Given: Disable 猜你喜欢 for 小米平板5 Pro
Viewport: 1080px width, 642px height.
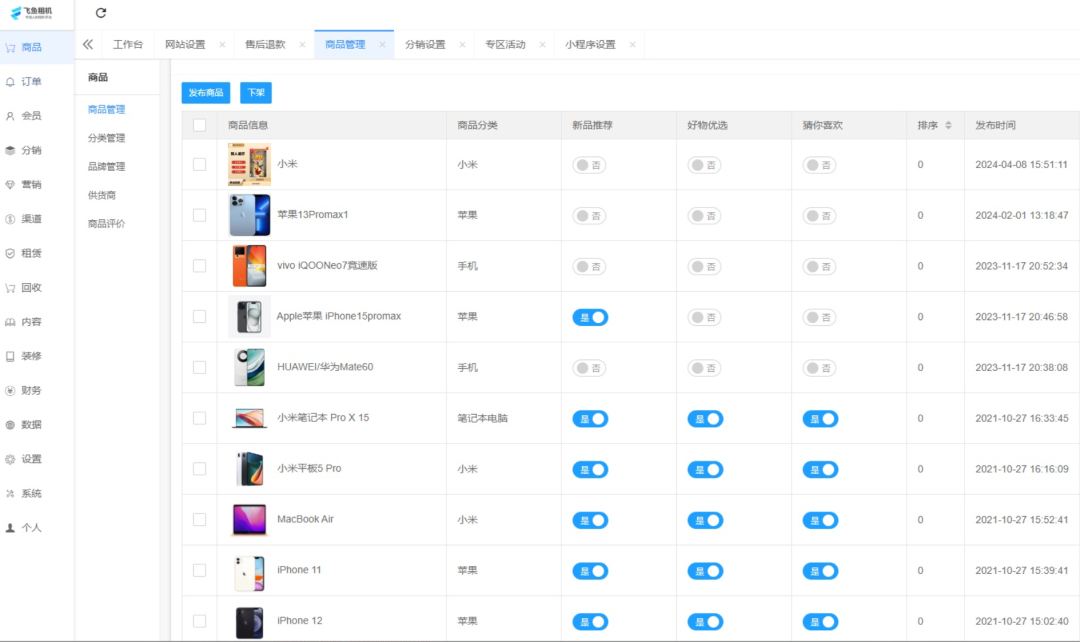Looking at the screenshot, I should click(x=820, y=470).
